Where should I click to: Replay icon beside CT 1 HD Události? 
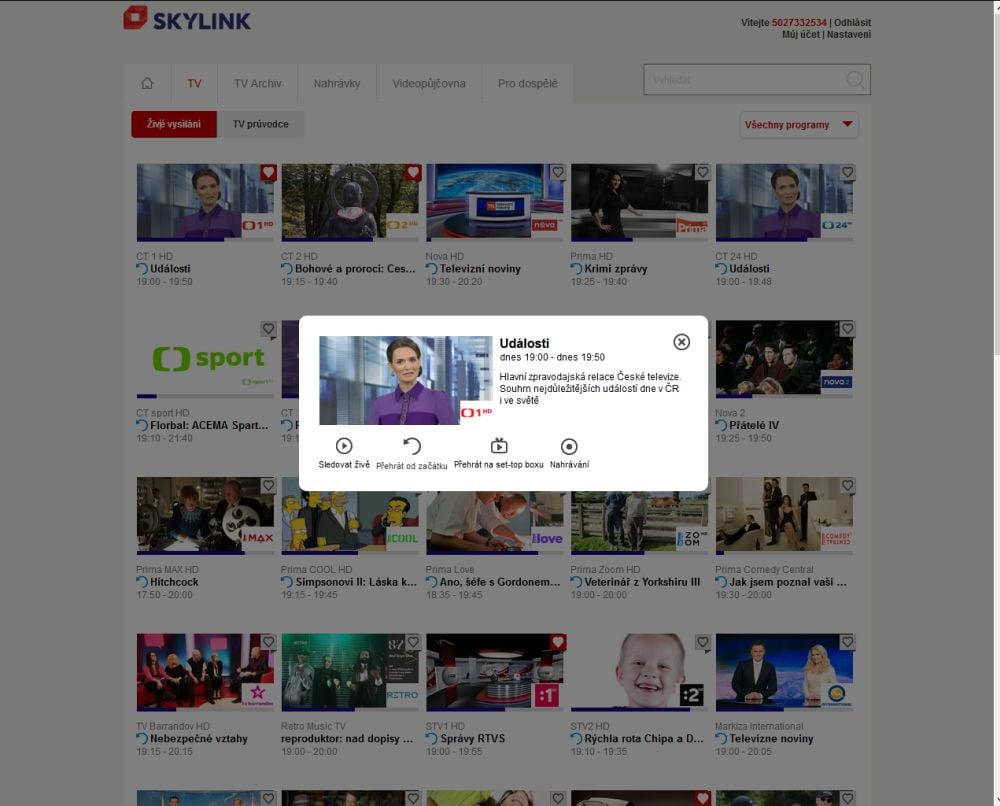[x=142, y=269]
